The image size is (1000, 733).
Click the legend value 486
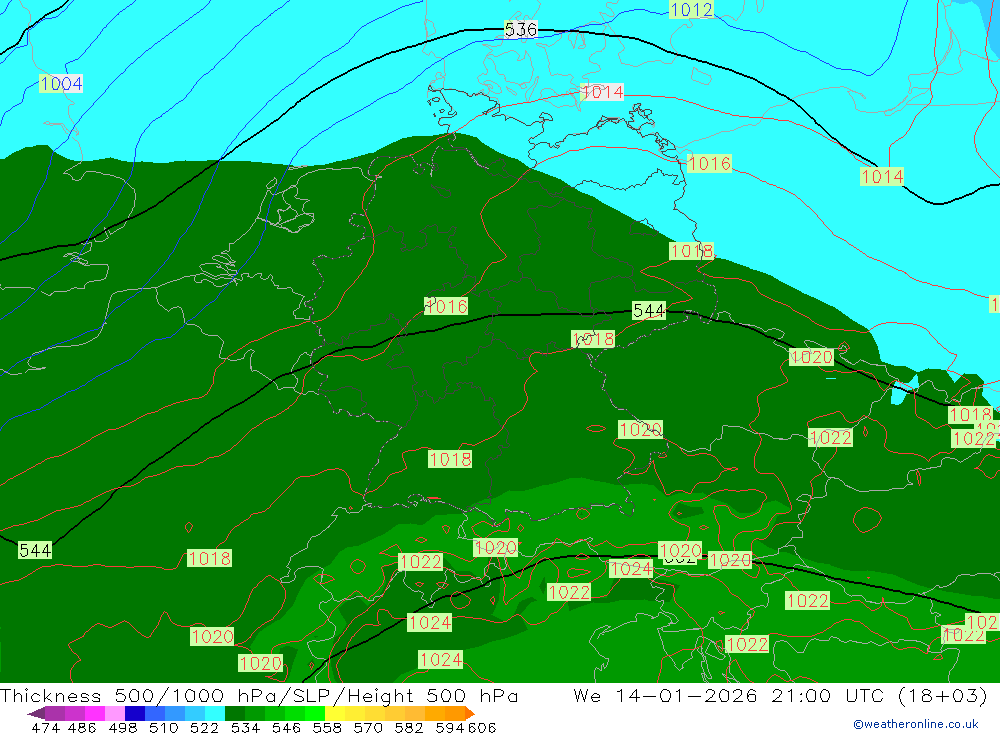tap(82, 728)
